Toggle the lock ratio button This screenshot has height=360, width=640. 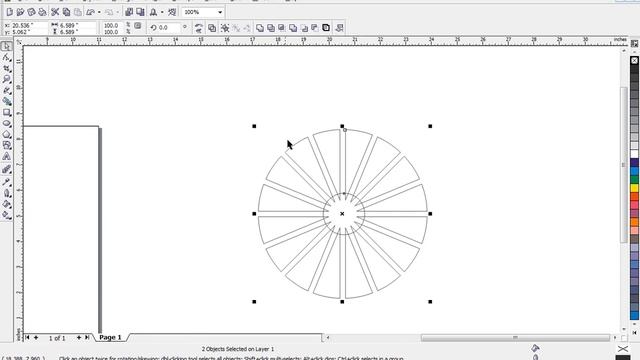click(x=138, y=26)
